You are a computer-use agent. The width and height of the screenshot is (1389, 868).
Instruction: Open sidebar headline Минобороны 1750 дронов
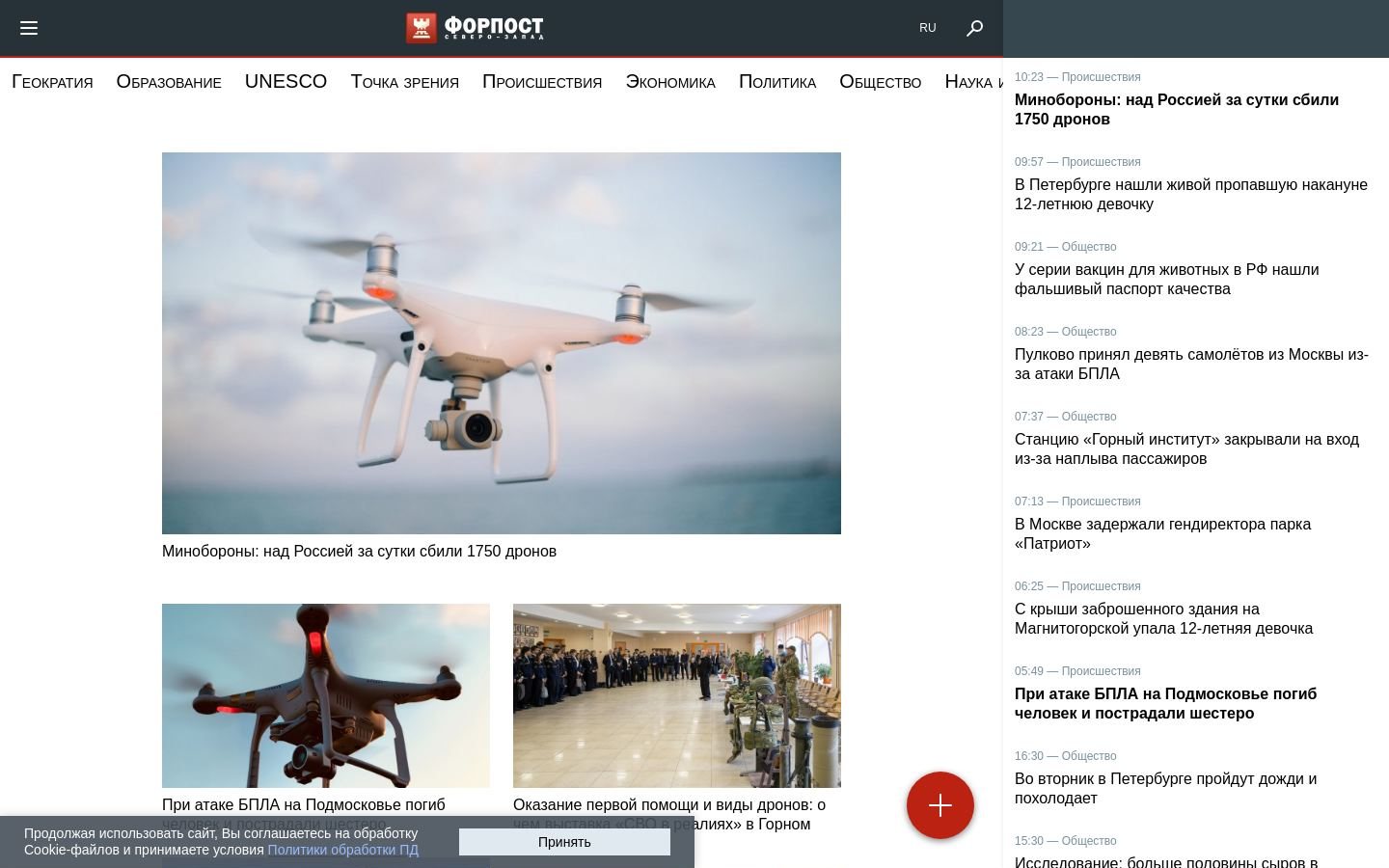1177,110
